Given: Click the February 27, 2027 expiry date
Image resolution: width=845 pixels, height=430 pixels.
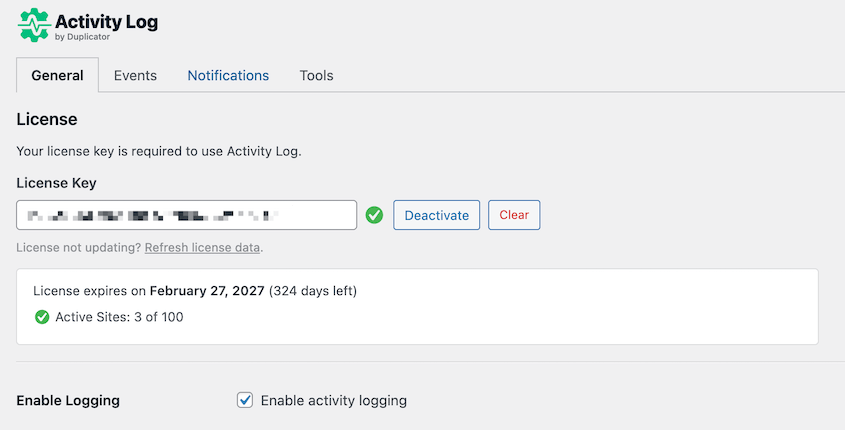Looking at the screenshot, I should click(207, 291).
